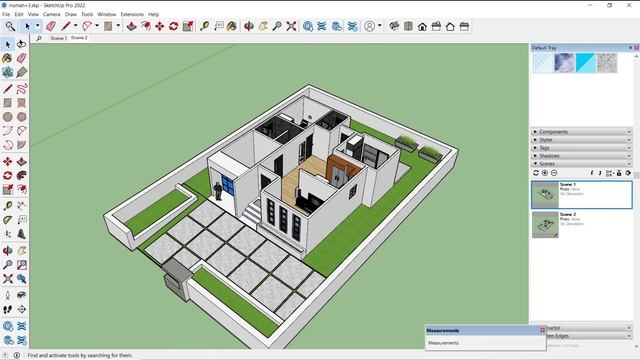Collapse the Scenes tray panel
The width and height of the screenshot is (640, 360).
point(582,164)
